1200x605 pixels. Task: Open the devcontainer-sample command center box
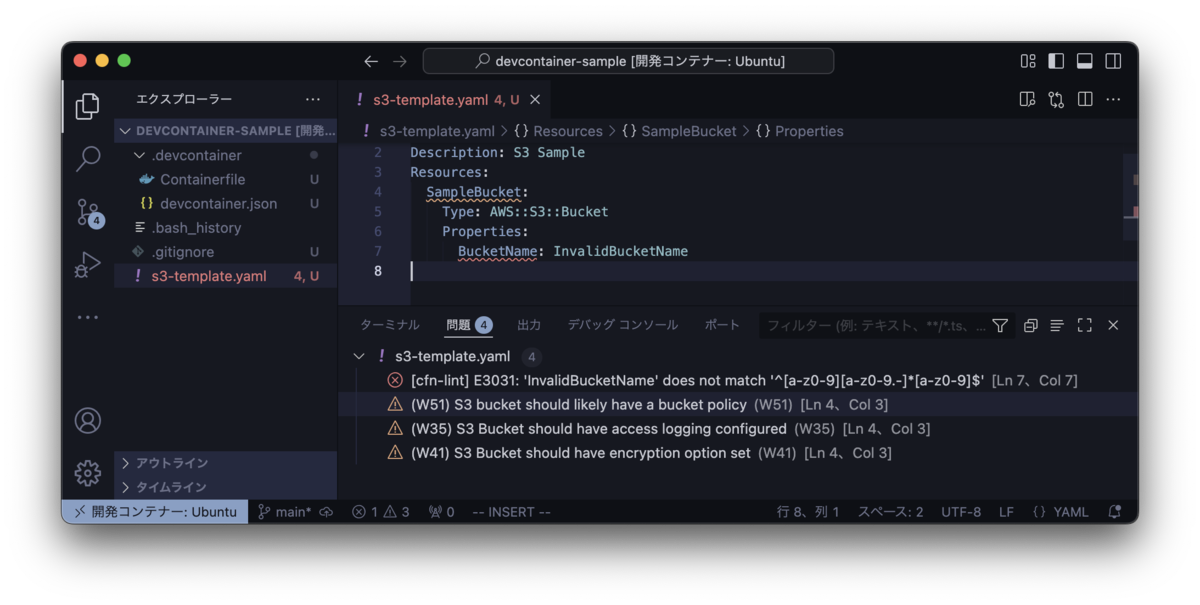(x=627, y=60)
